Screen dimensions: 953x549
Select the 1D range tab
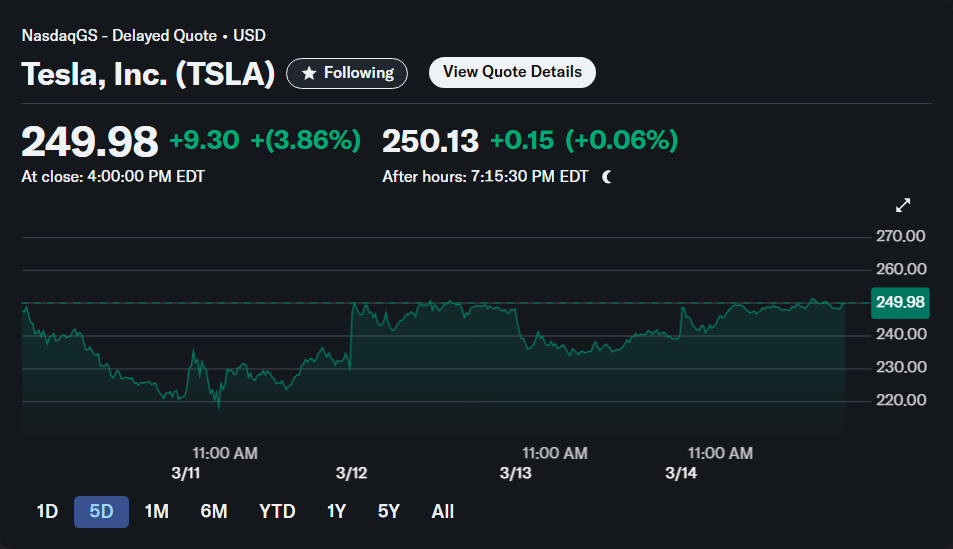pyautogui.click(x=47, y=511)
